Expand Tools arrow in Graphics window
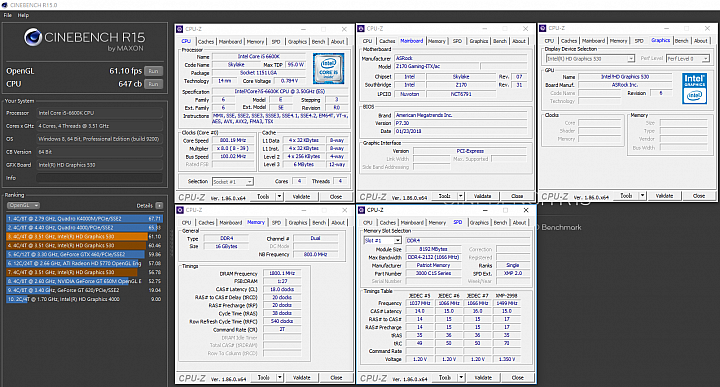The height and width of the screenshot is (387, 720). click(x=642, y=196)
